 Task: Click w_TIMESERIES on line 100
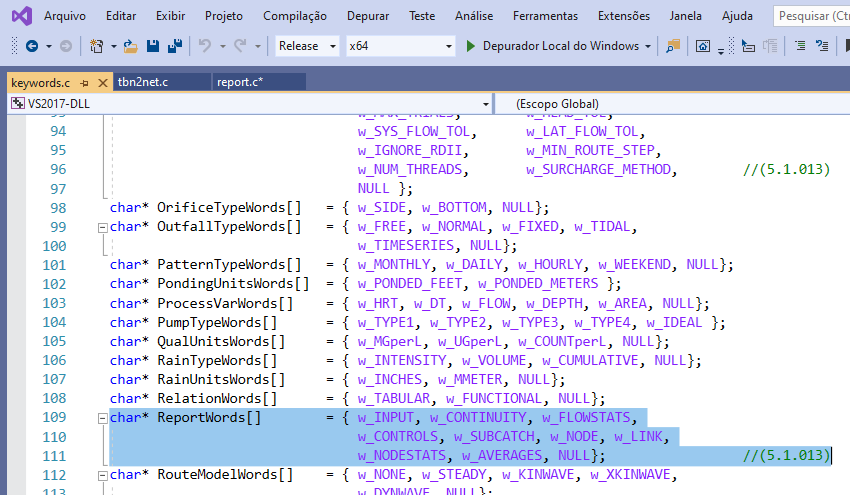(x=405, y=246)
